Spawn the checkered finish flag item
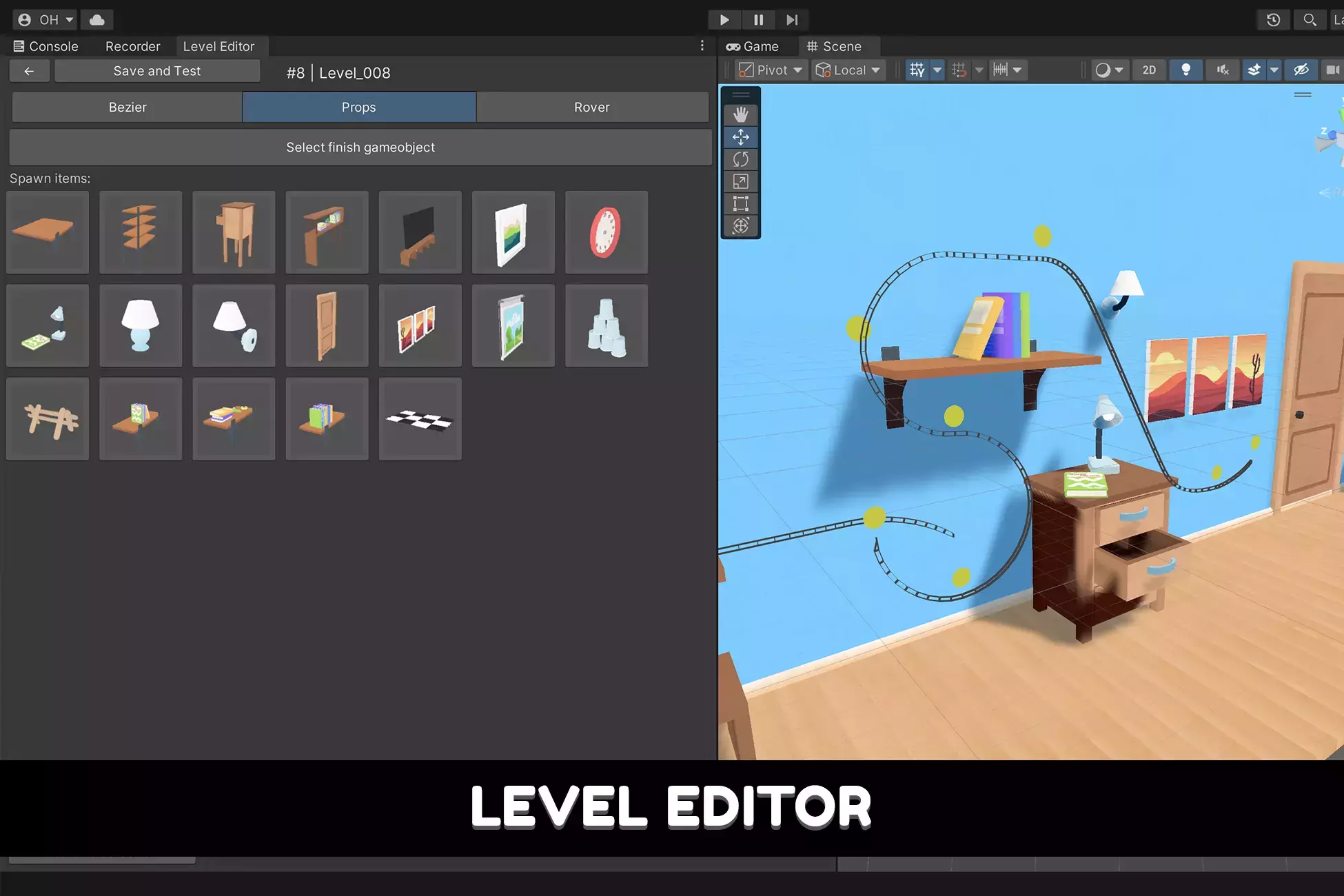 click(420, 419)
